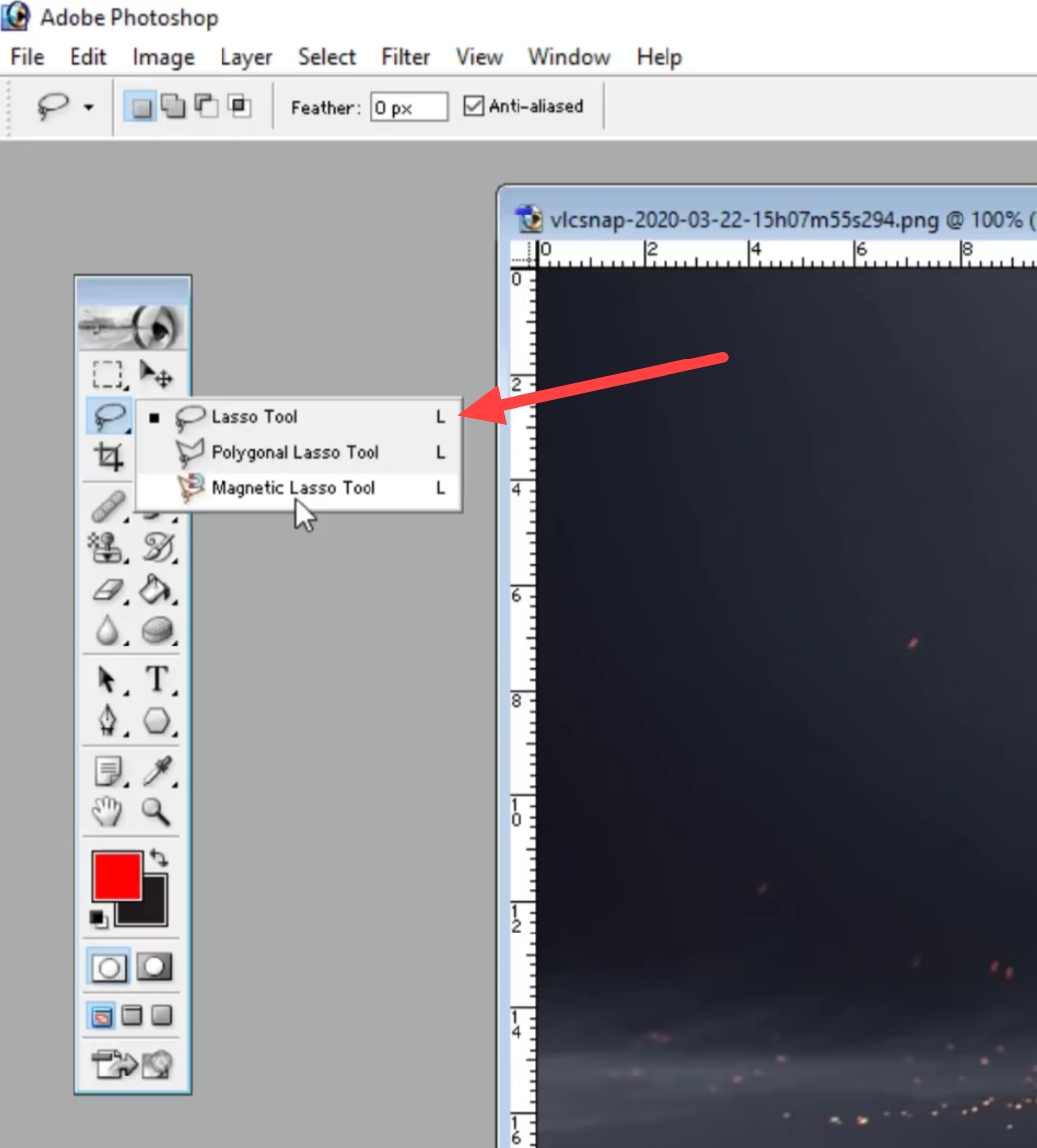The width and height of the screenshot is (1037, 1148).
Task: Open the Select menu
Action: tap(327, 57)
